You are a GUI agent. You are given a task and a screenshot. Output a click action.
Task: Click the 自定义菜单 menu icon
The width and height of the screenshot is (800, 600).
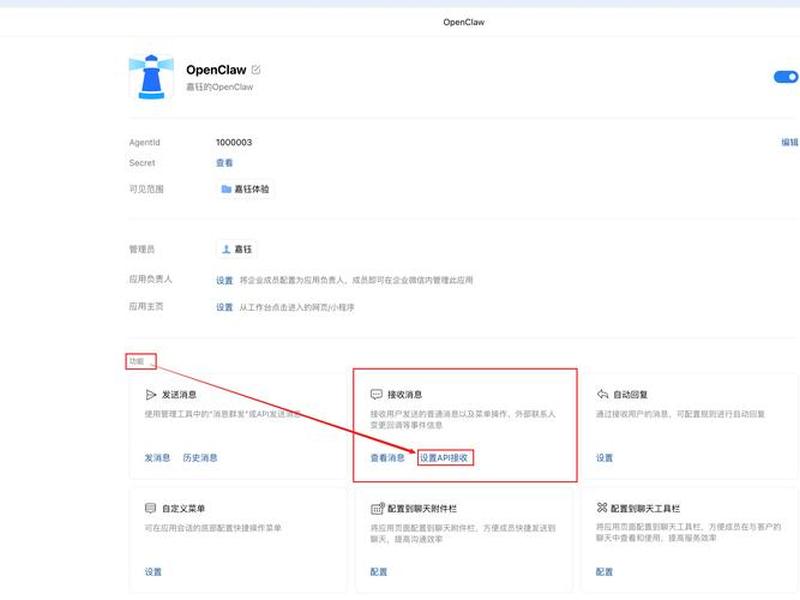coord(151,508)
